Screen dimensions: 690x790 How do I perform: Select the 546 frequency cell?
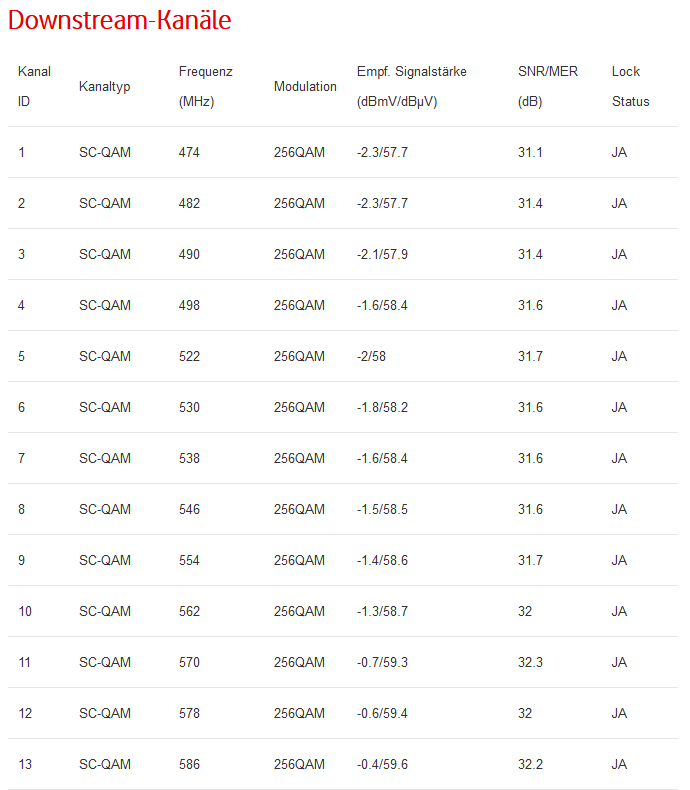pos(189,510)
